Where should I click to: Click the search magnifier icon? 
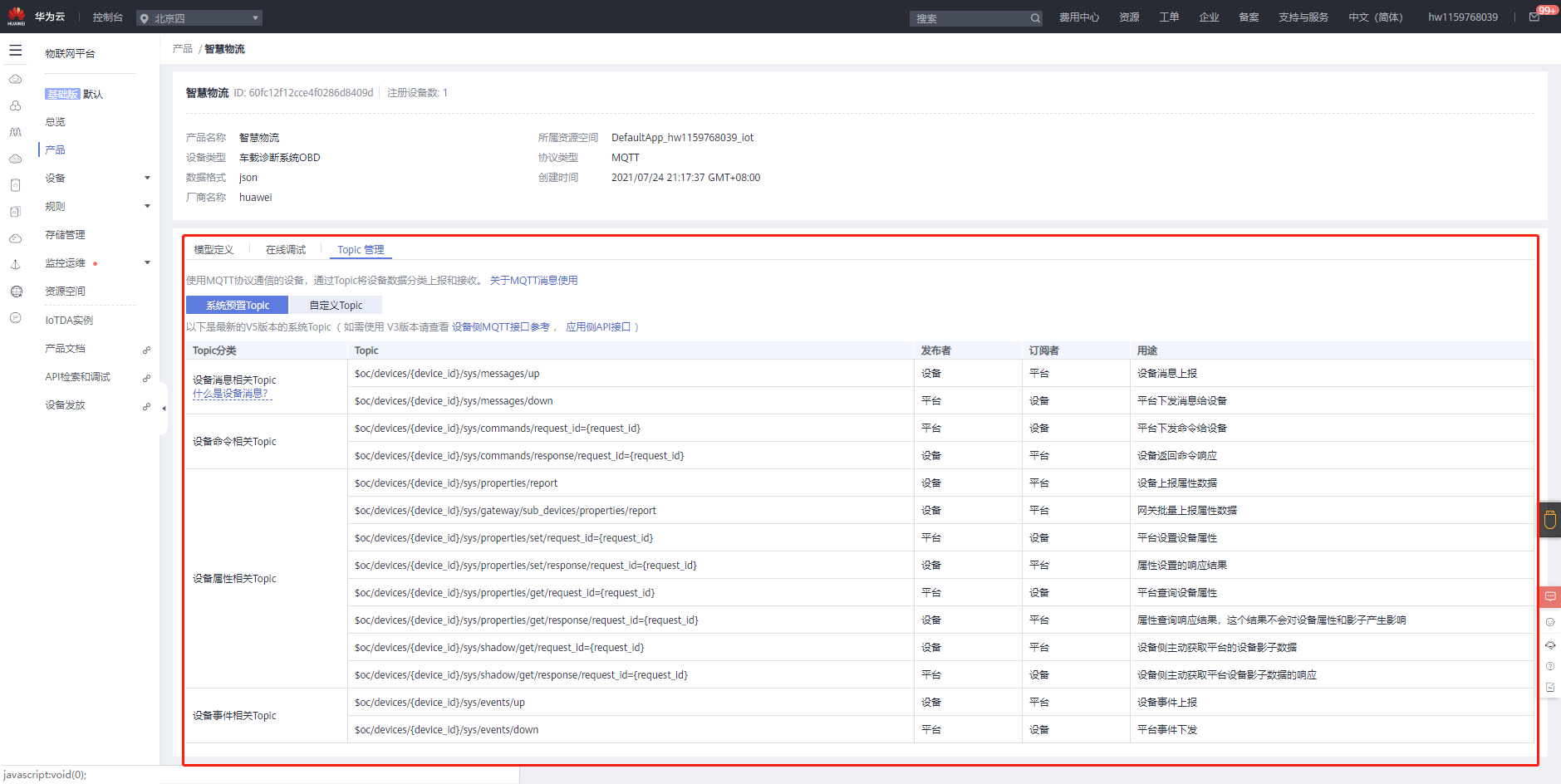click(1035, 18)
